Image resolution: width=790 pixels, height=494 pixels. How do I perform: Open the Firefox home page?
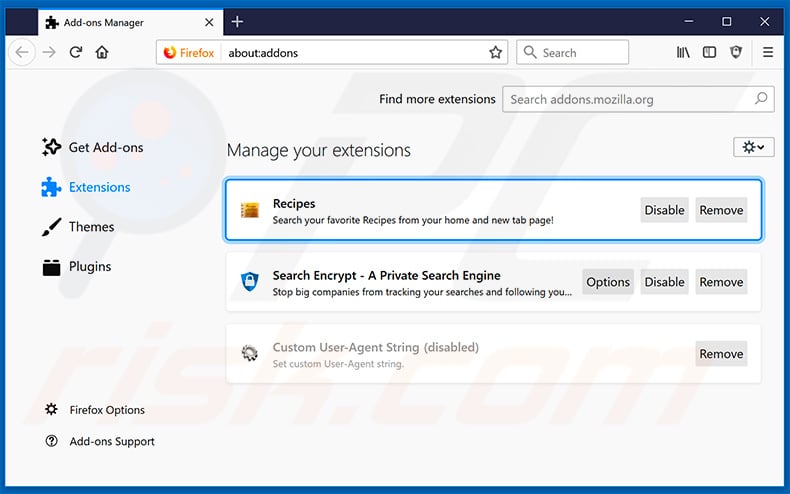tap(102, 52)
